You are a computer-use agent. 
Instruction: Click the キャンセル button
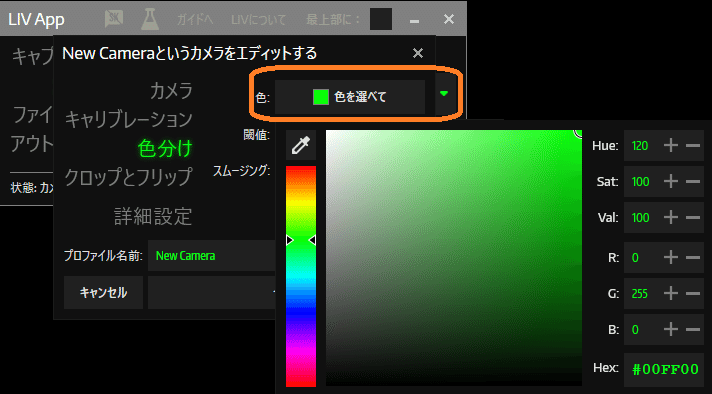(103, 292)
